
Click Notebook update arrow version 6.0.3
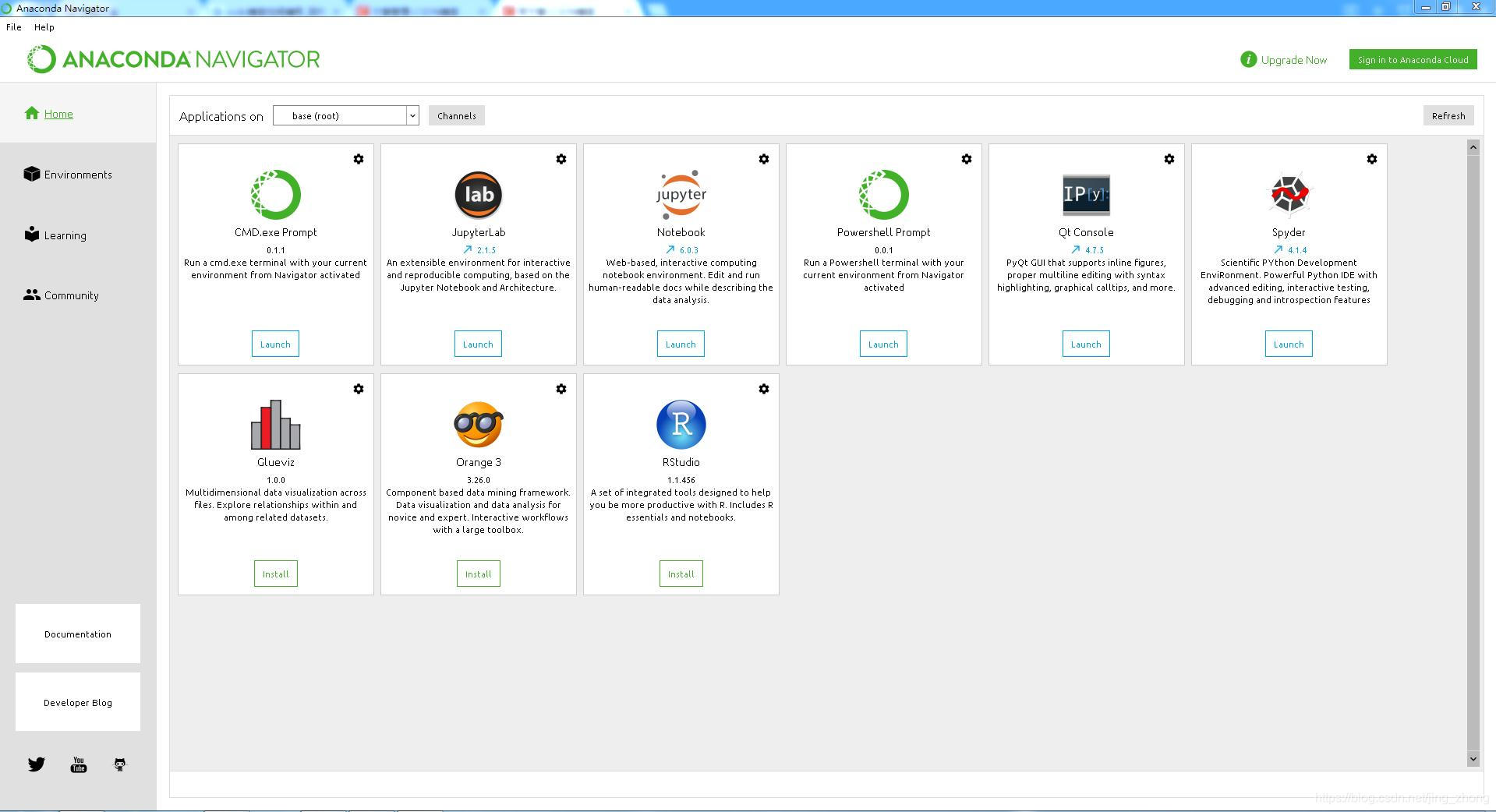[682, 250]
